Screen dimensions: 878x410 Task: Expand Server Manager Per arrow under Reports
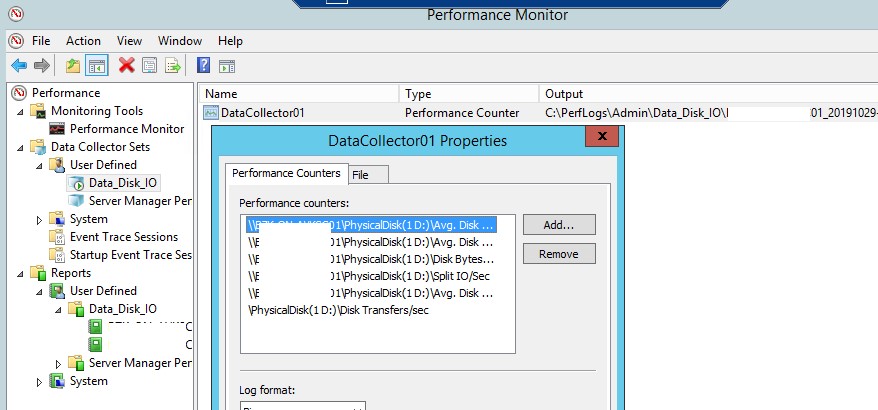[58, 364]
